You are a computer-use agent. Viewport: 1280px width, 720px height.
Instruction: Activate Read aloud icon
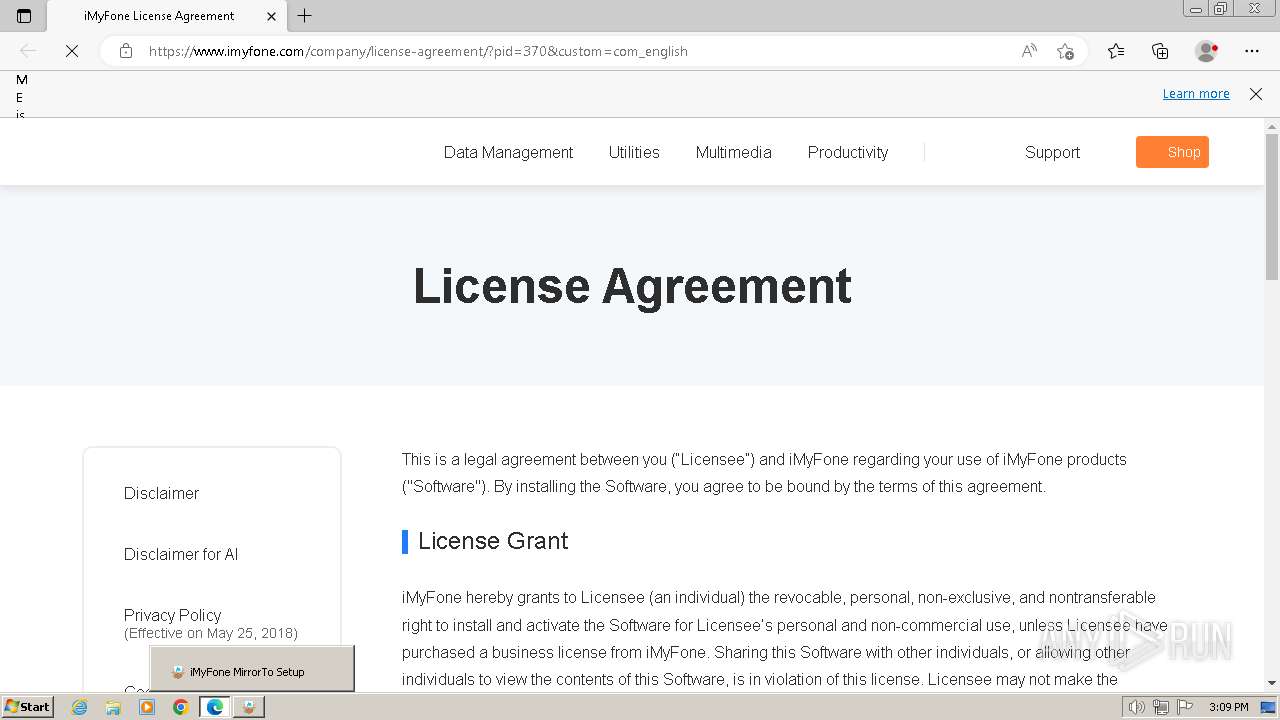[1029, 51]
